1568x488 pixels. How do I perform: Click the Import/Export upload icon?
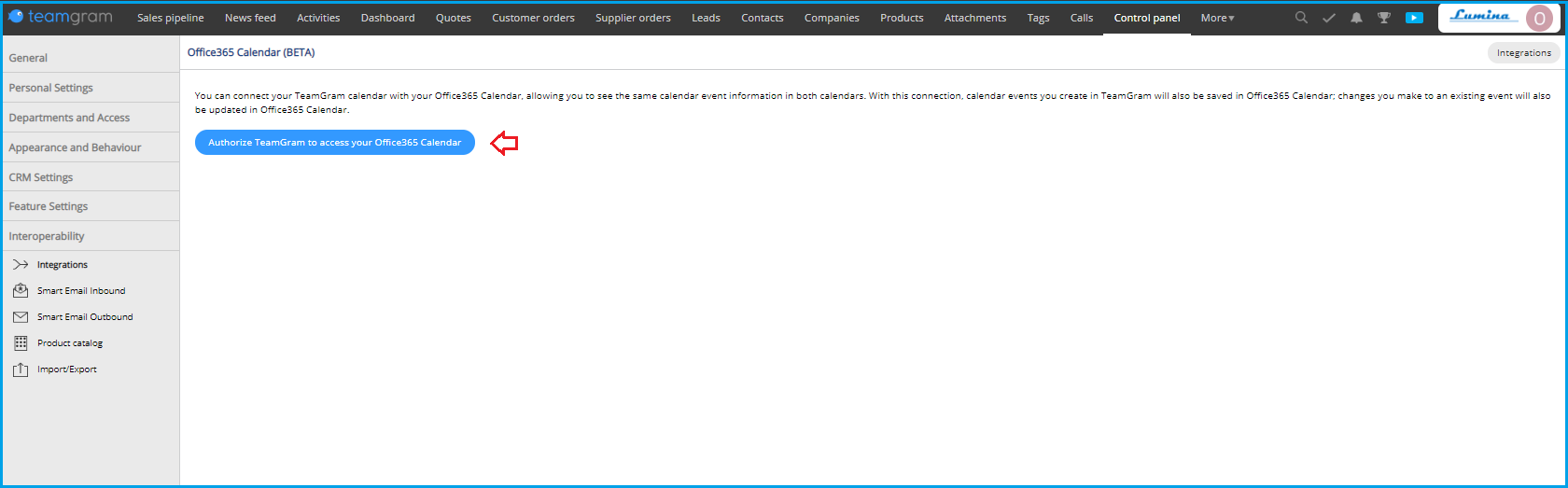[x=21, y=369]
